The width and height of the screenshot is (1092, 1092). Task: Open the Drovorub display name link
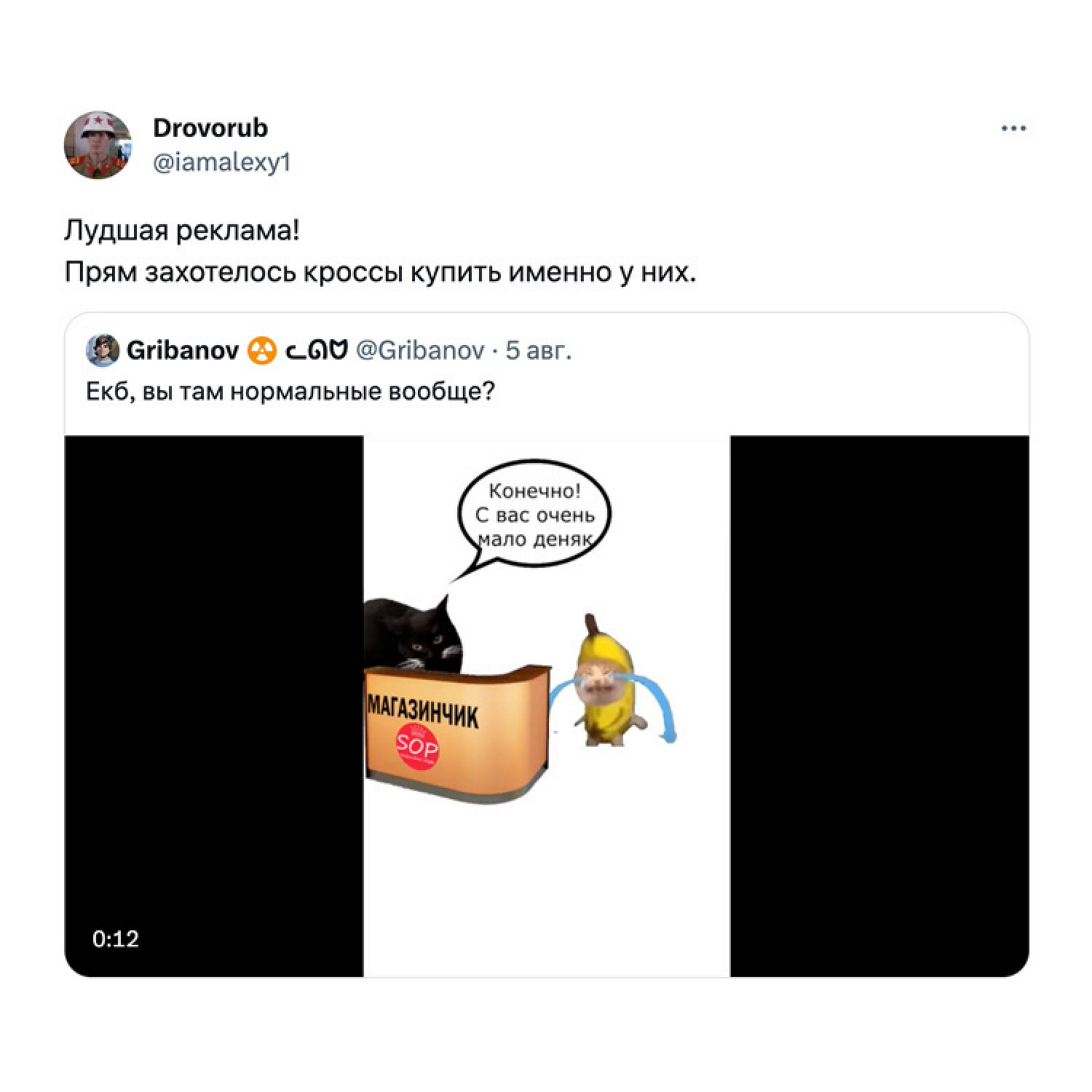click(x=210, y=128)
